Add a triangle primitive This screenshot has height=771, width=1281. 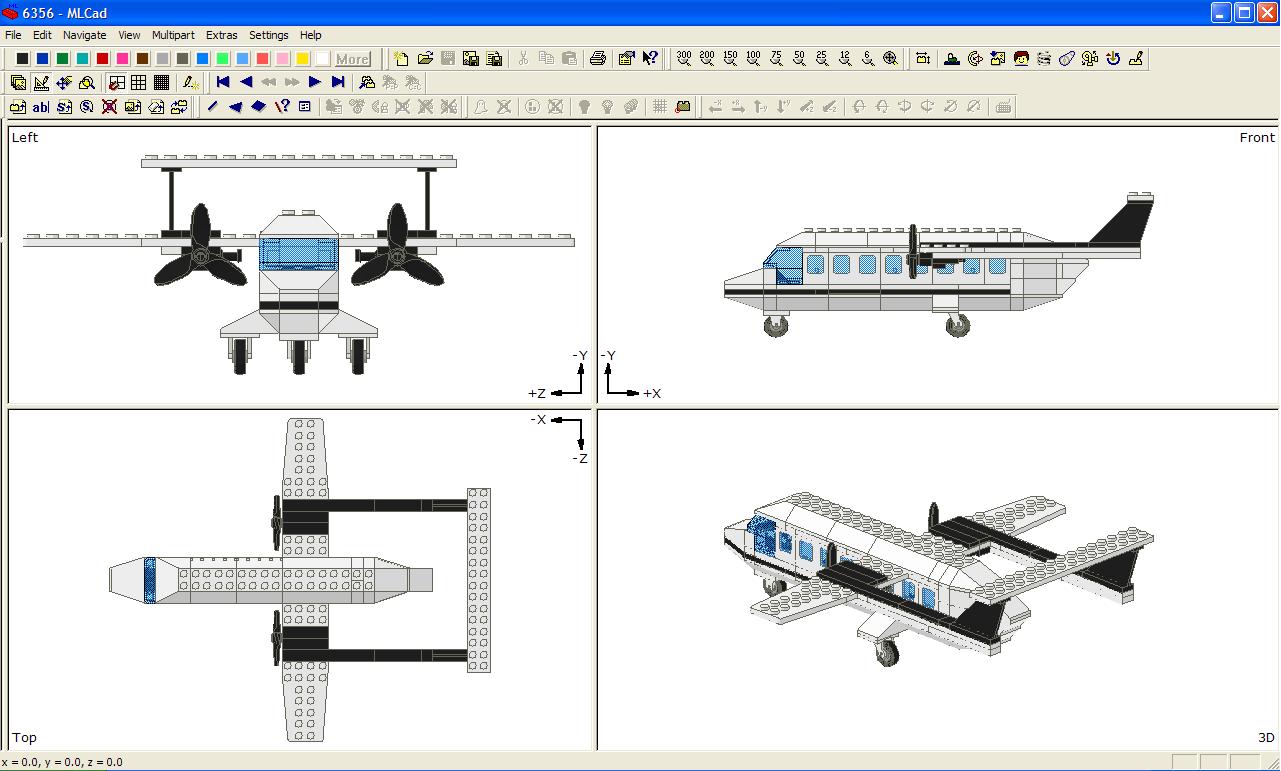tap(235, 107)
